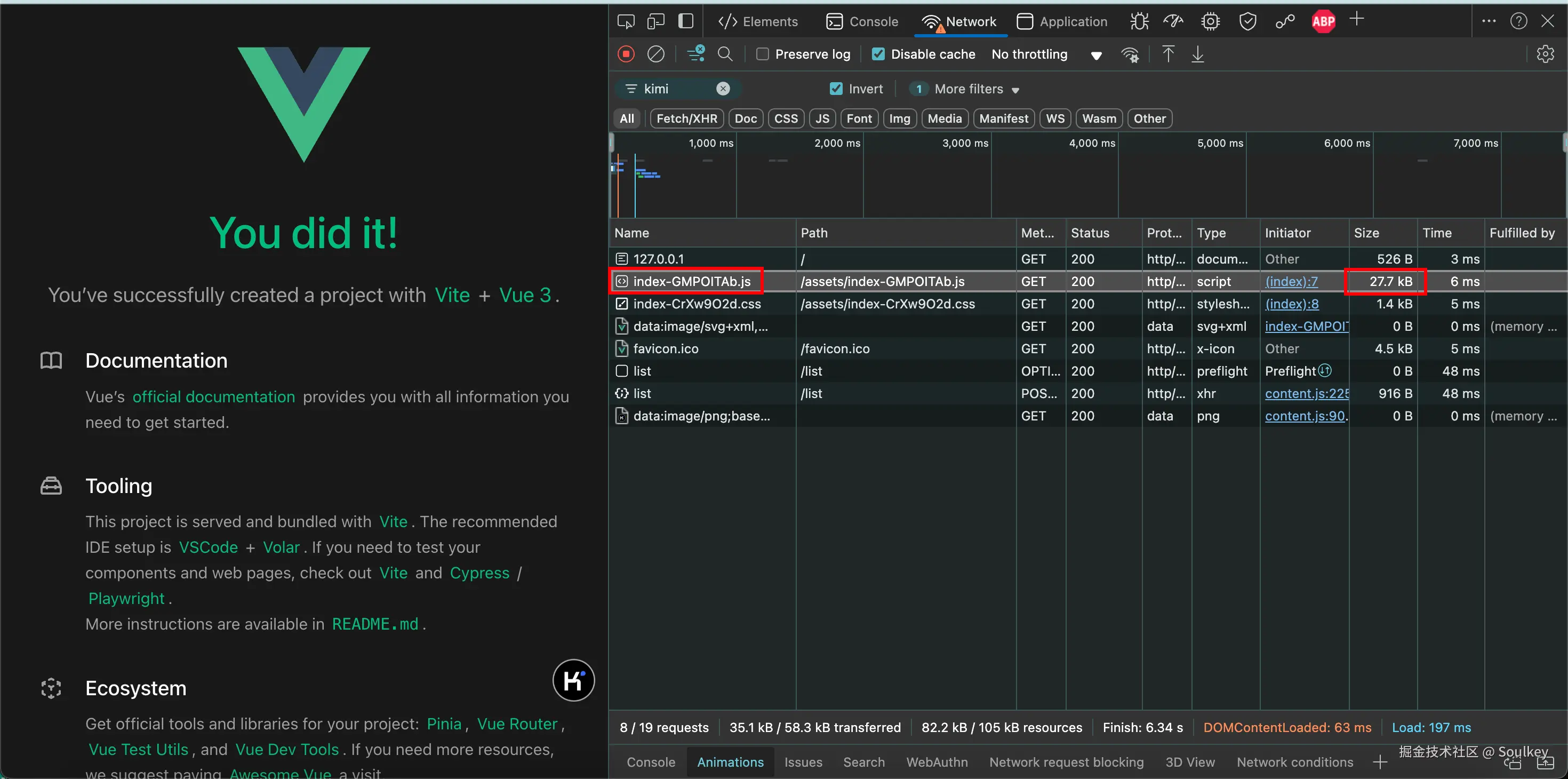Open Network settings gear icon
Screen dimensions: 1568x779
coord(1545,54)
